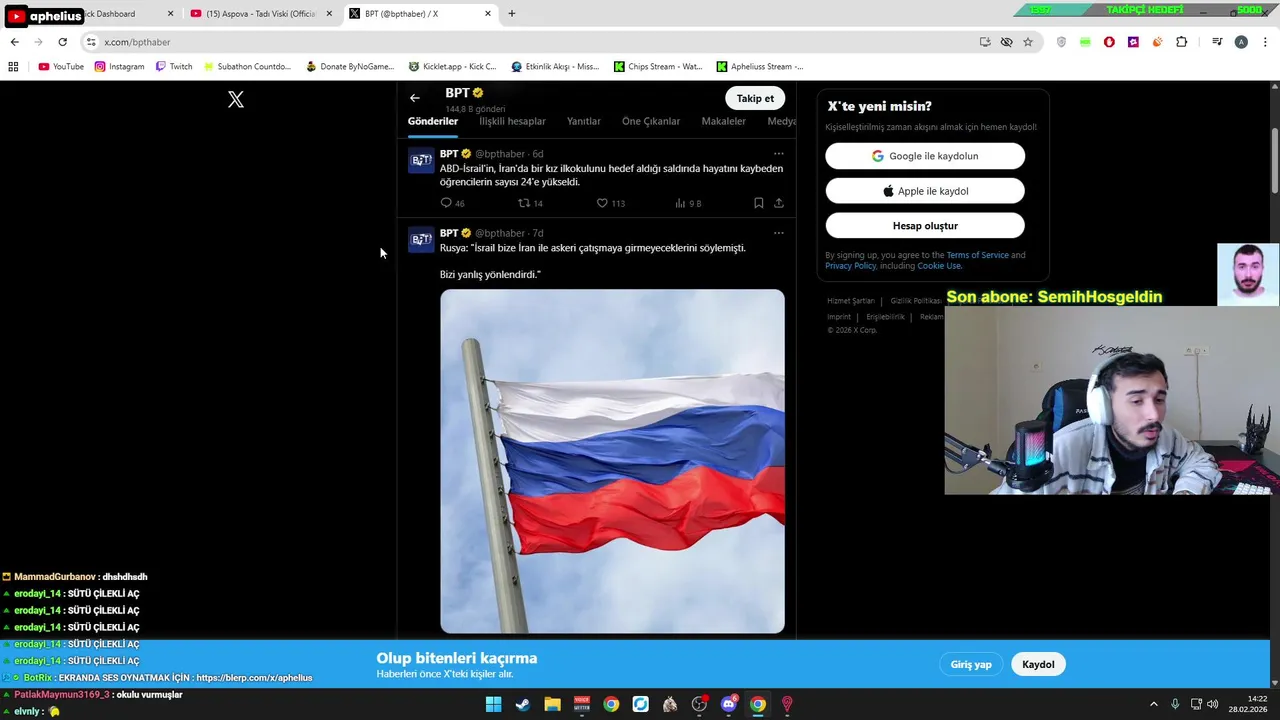Open the taskbar volume speaker icon

[x=1212, y=704]
